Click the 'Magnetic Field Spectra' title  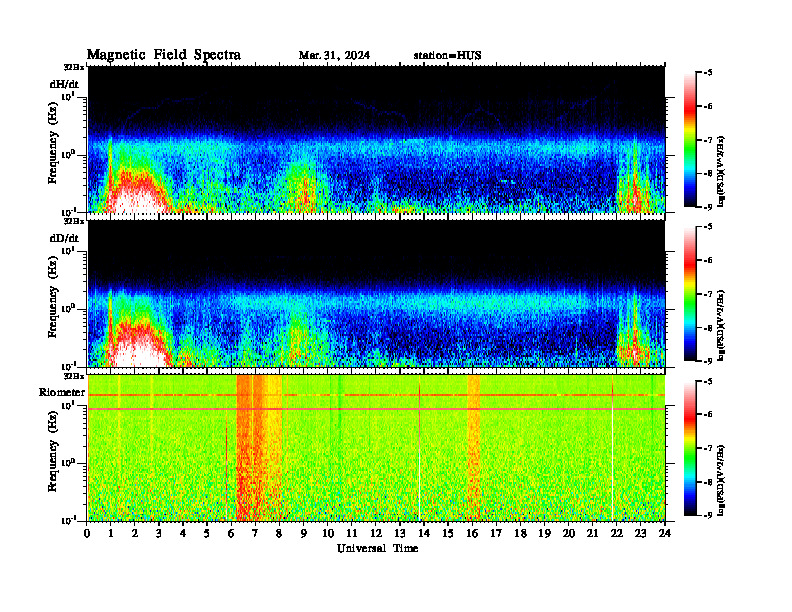163,55
